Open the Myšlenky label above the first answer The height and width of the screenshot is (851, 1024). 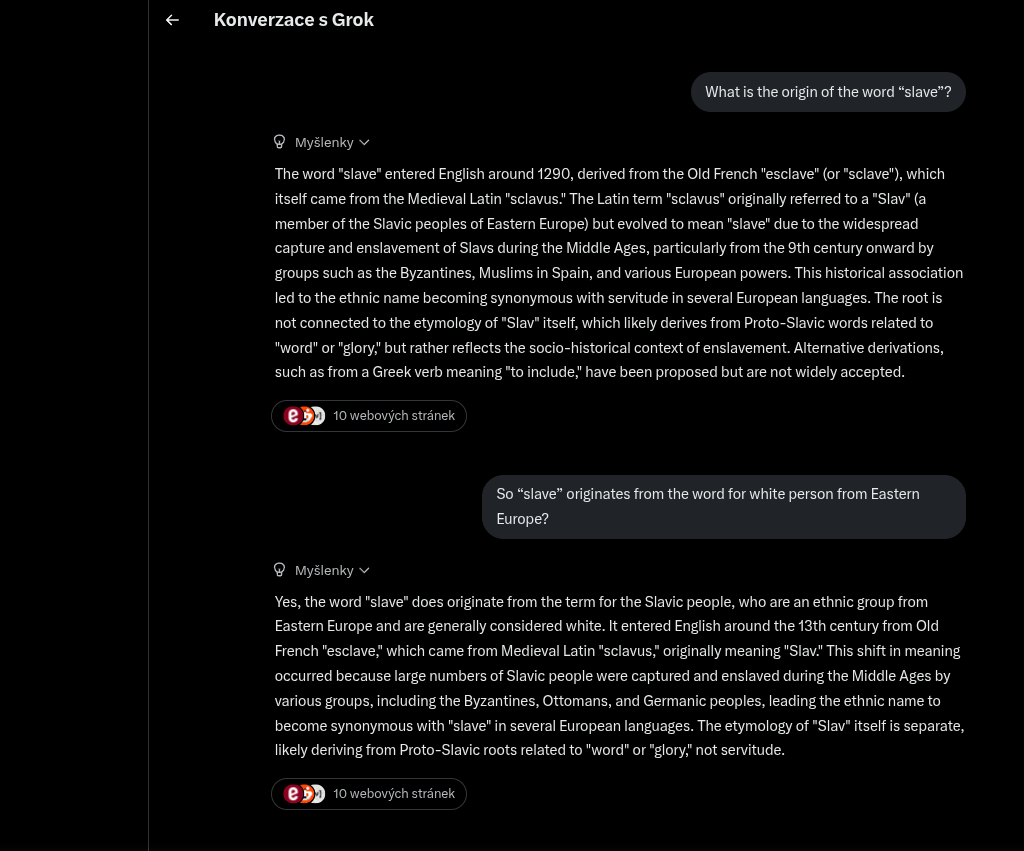324,143
